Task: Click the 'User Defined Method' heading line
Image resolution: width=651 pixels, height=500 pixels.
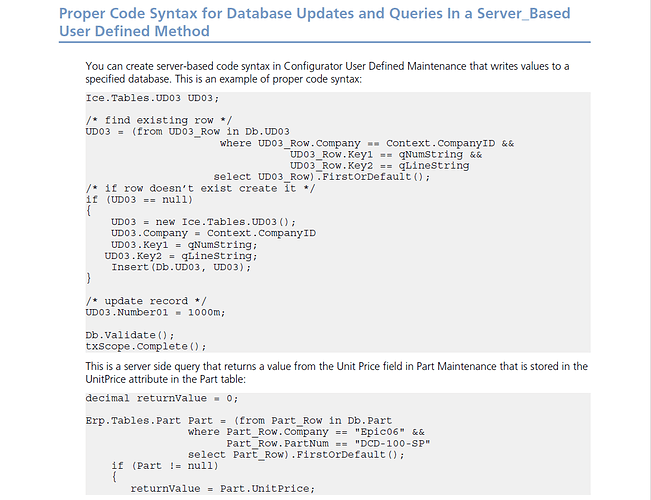Action: 134,31
